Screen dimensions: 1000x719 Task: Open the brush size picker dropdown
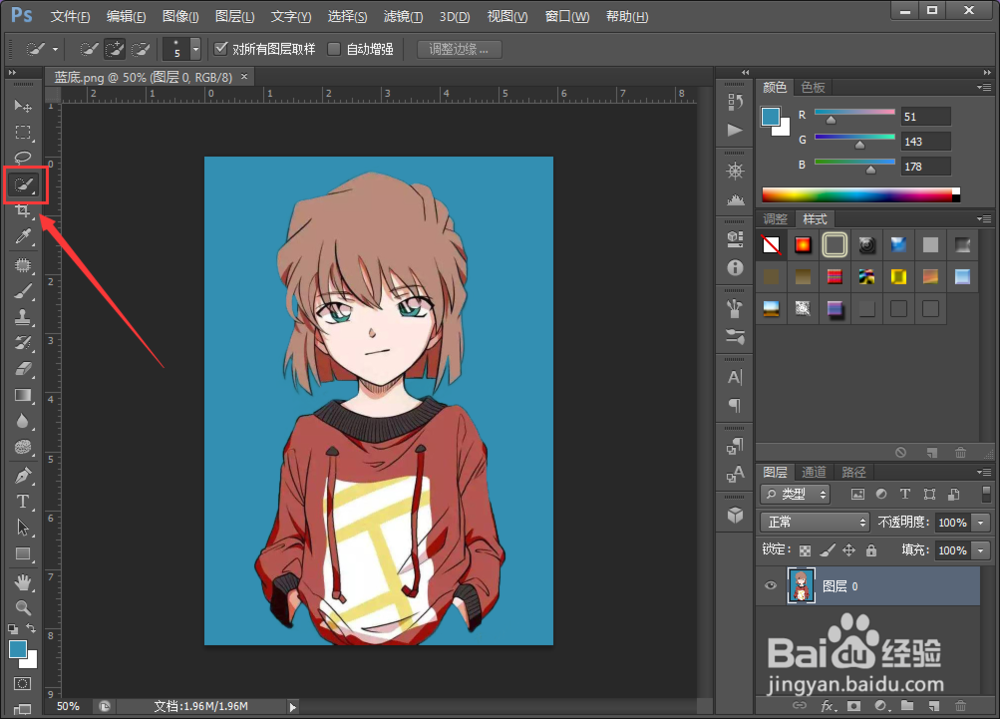click(196, 48)
